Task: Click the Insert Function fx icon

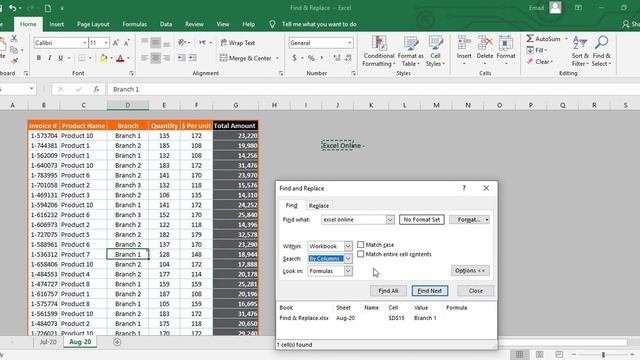Action: coord(96,89)
